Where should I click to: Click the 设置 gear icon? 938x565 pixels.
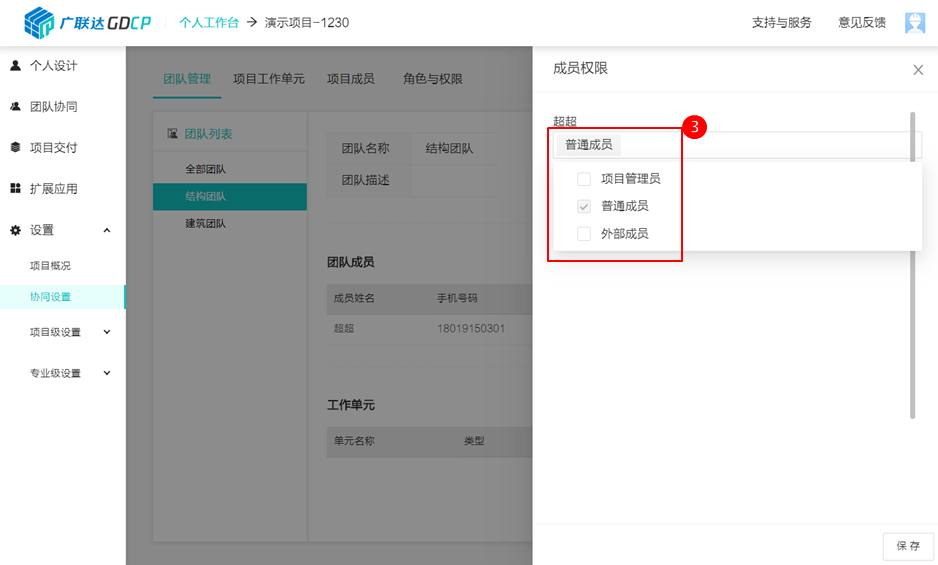16,230
